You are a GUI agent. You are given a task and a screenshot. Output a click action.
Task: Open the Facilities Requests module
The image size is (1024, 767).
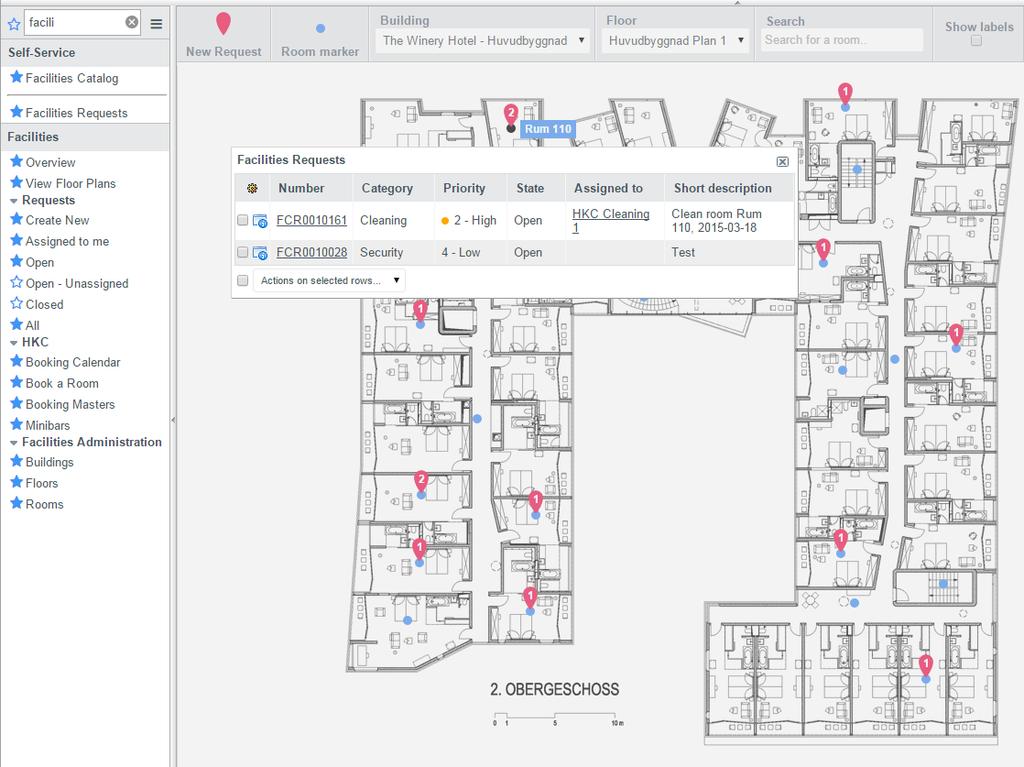pyautogui.click(x=76, y=113)
